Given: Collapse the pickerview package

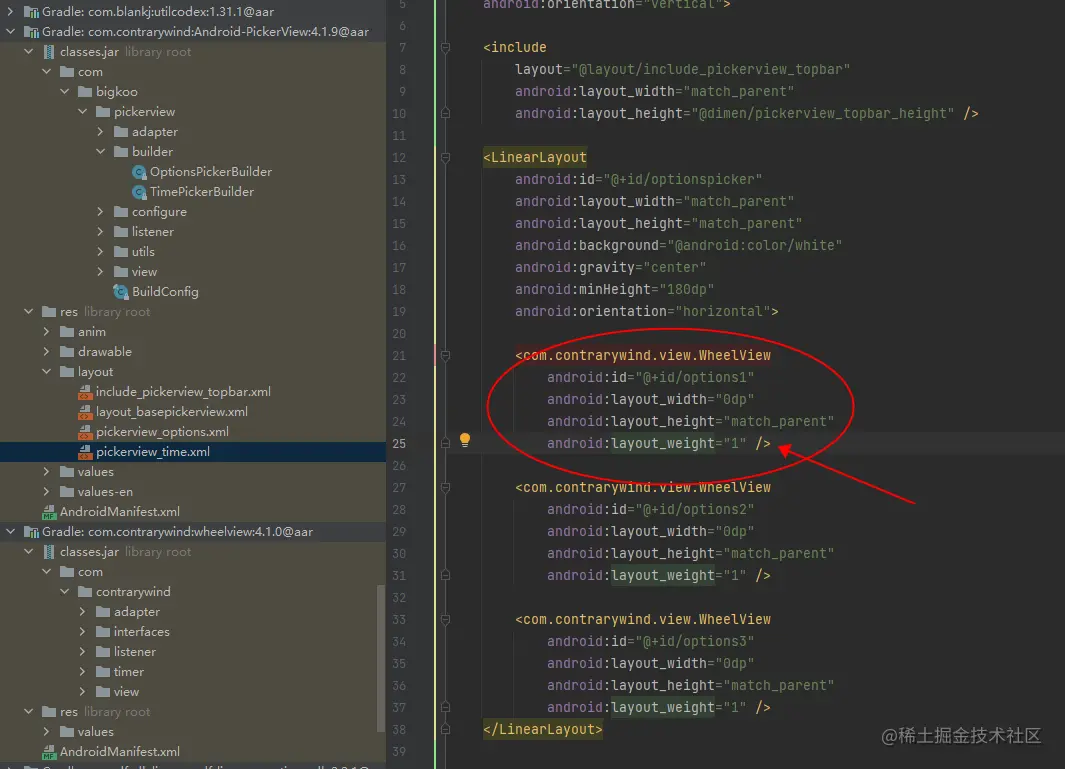Looking at the screenshot, I should pyautogui.click(x=82, y=111).
